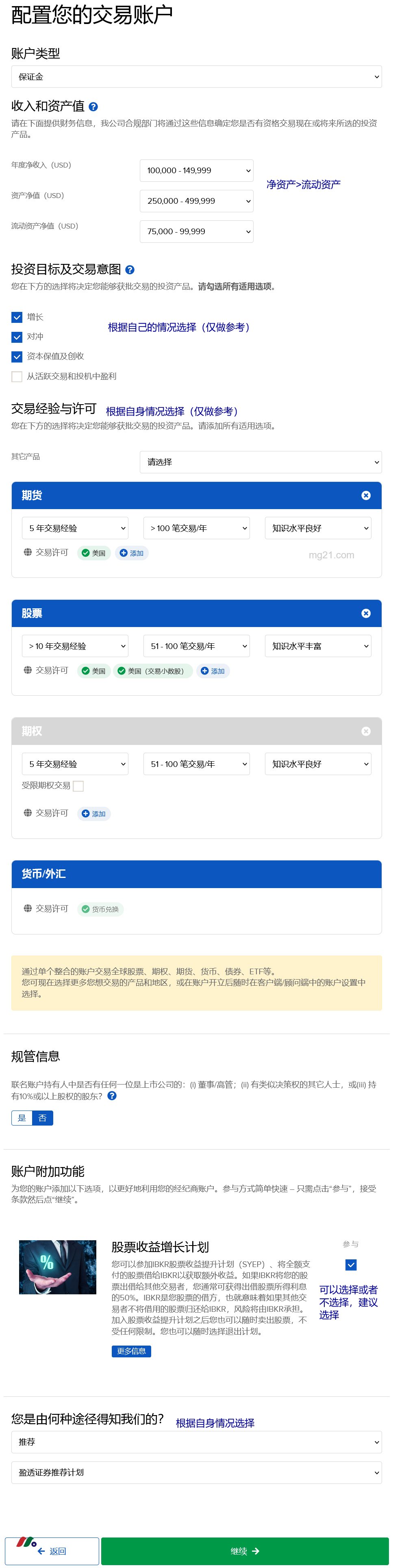The image size is (393, 1568).
Task: Click the 货币/外汇 section header
Action: click(x=197, y=874)
